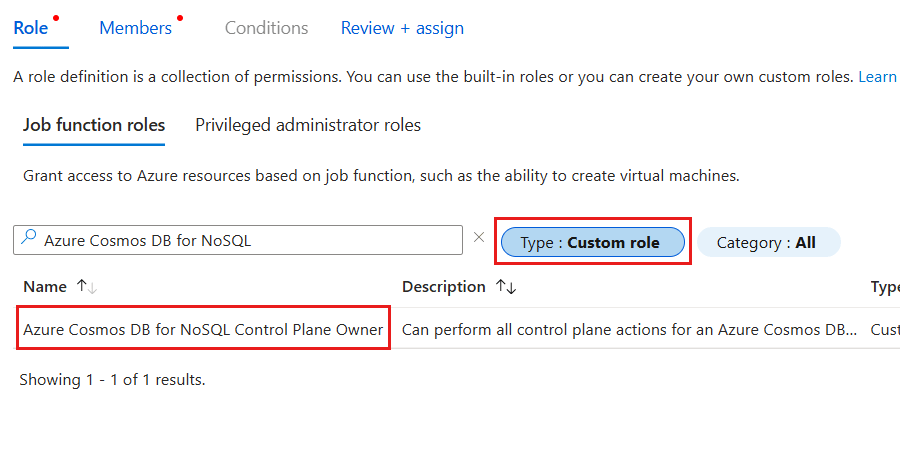The height and width of the screenshot is (450, 900).
Task: Open the Category : All filter
Action: click(x=768, y=242)
